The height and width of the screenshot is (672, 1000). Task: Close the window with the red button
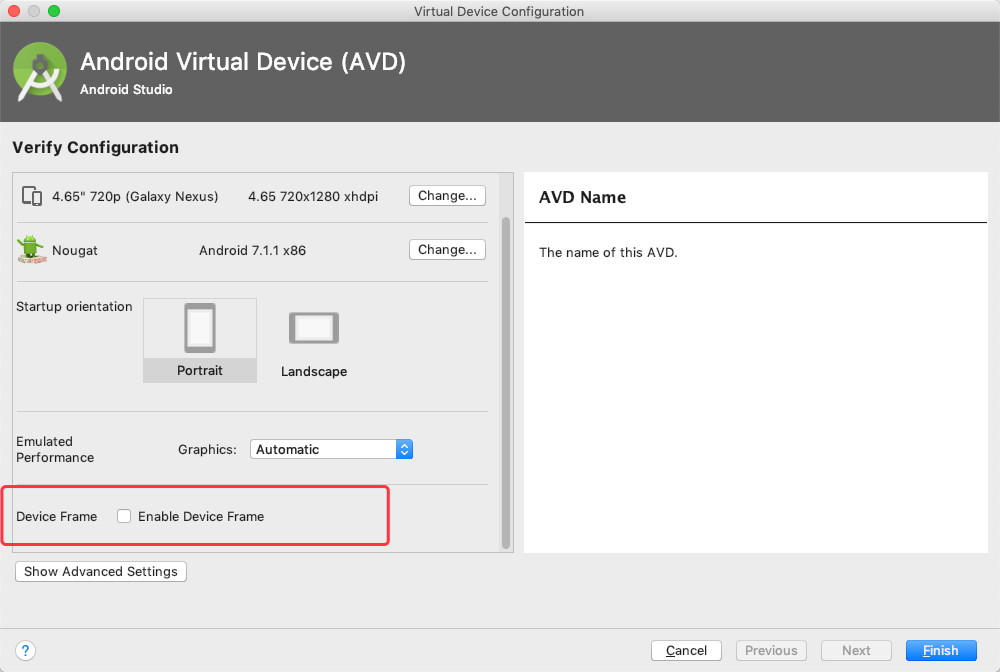(14, 11)
